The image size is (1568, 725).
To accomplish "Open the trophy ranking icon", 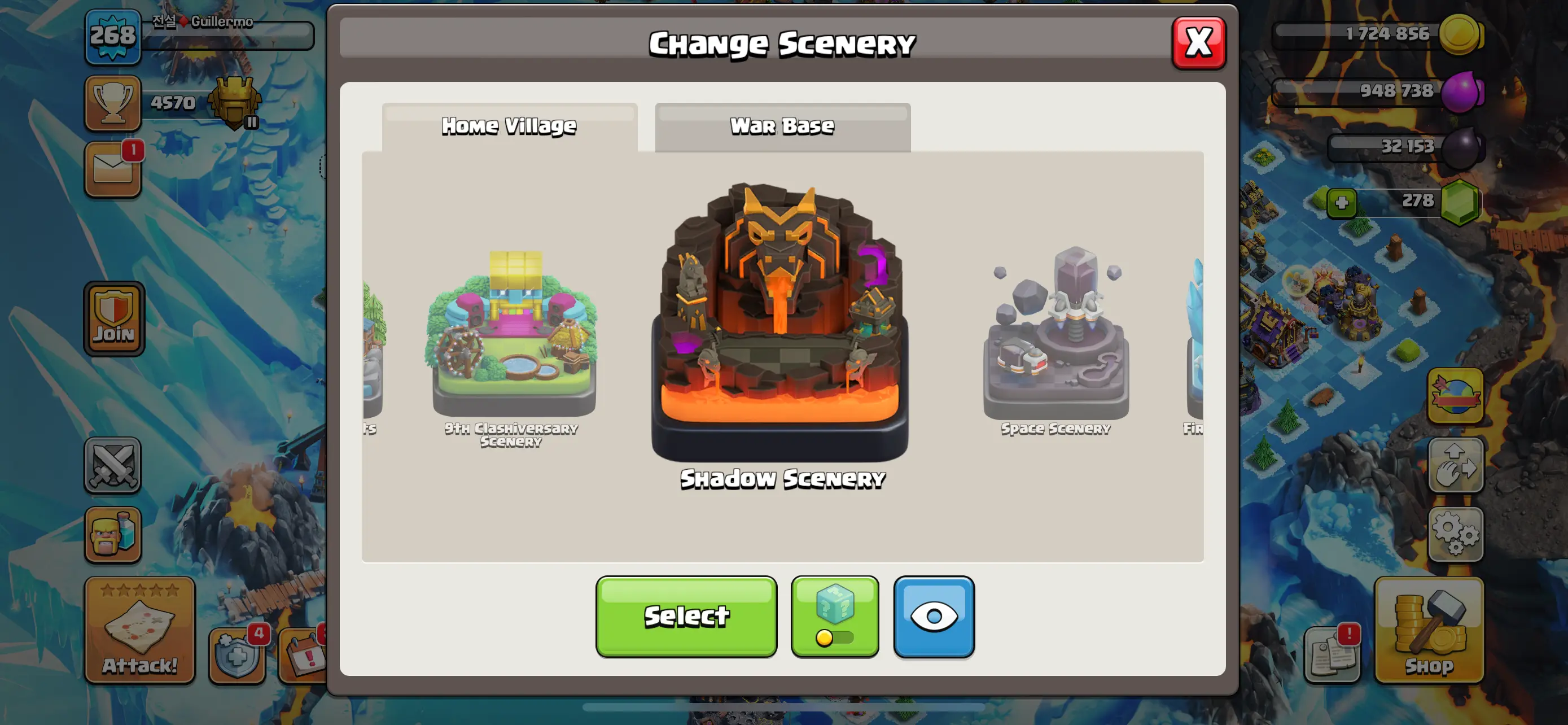I will tap(113, 103).
